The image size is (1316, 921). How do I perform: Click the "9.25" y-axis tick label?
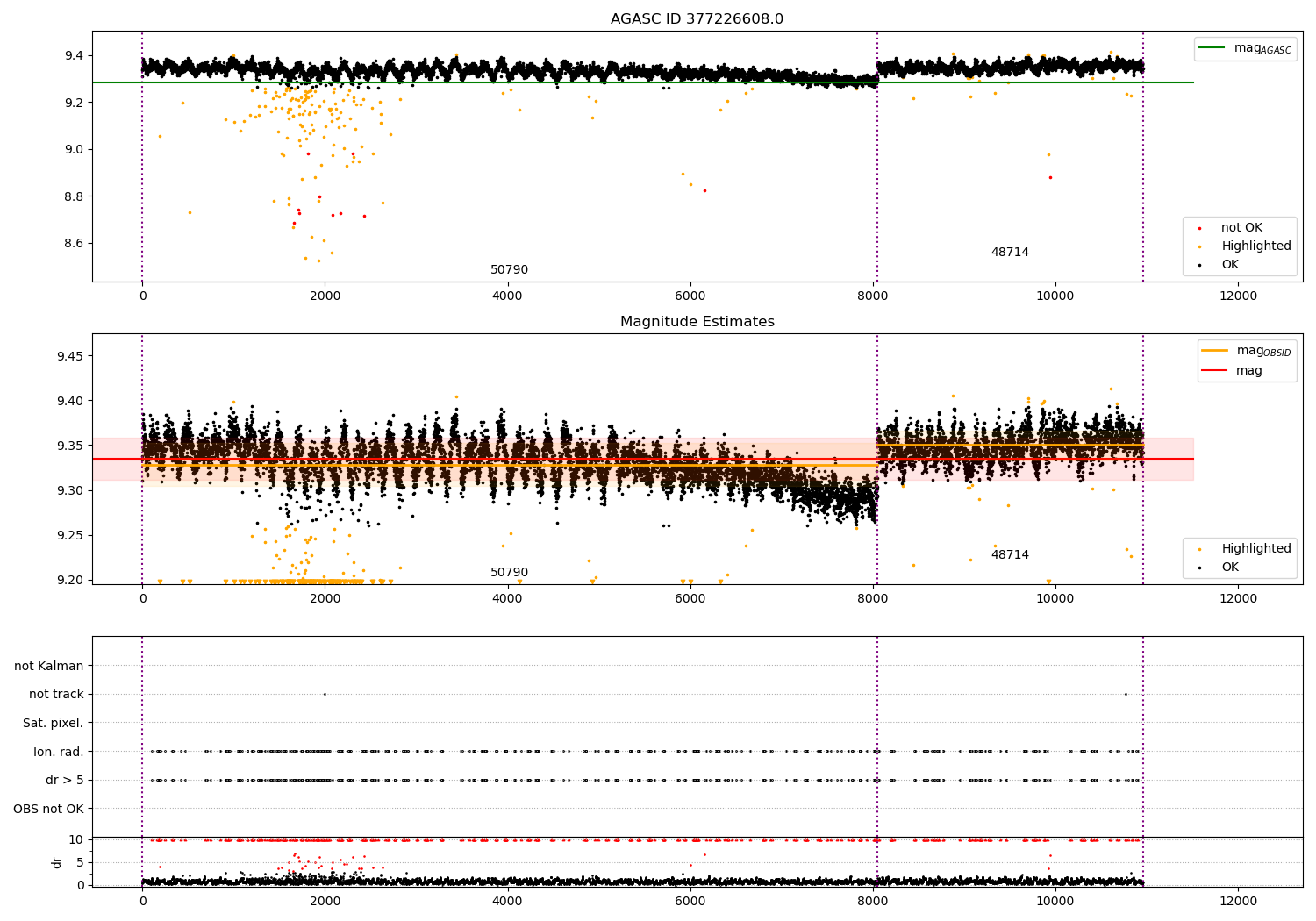click(x=69, y=536)
